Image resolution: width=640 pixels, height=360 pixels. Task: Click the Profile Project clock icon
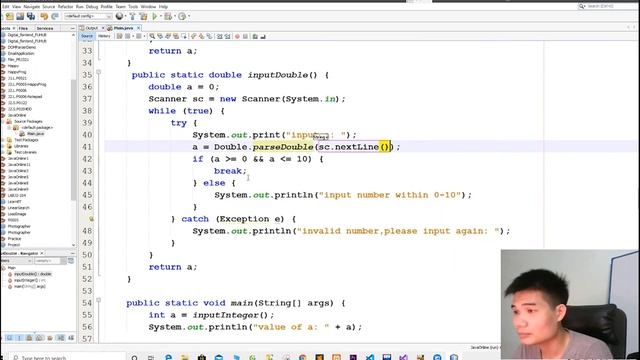pyautogui.click(x=182, y=16)
